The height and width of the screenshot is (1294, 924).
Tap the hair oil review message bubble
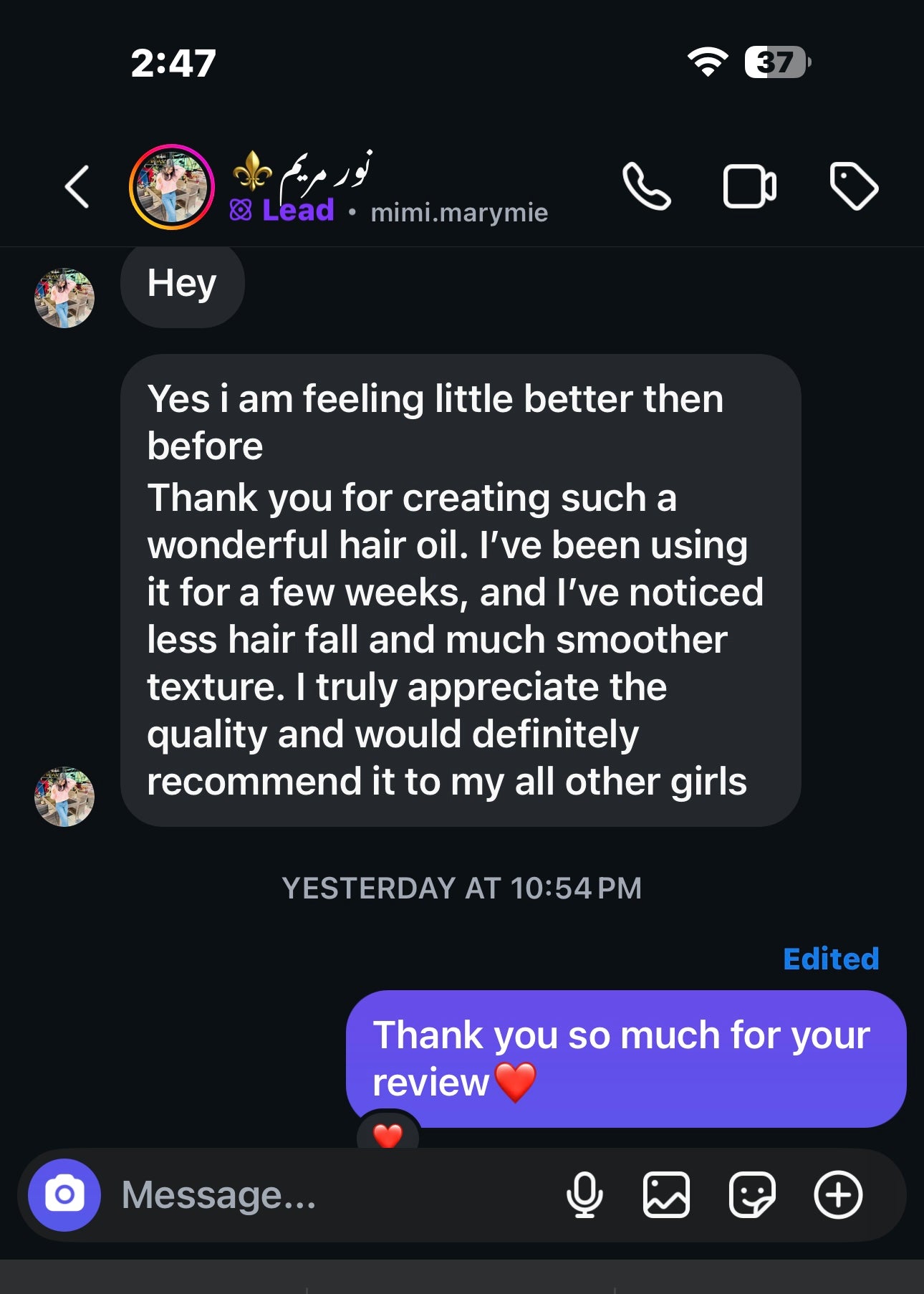point(460,590)
